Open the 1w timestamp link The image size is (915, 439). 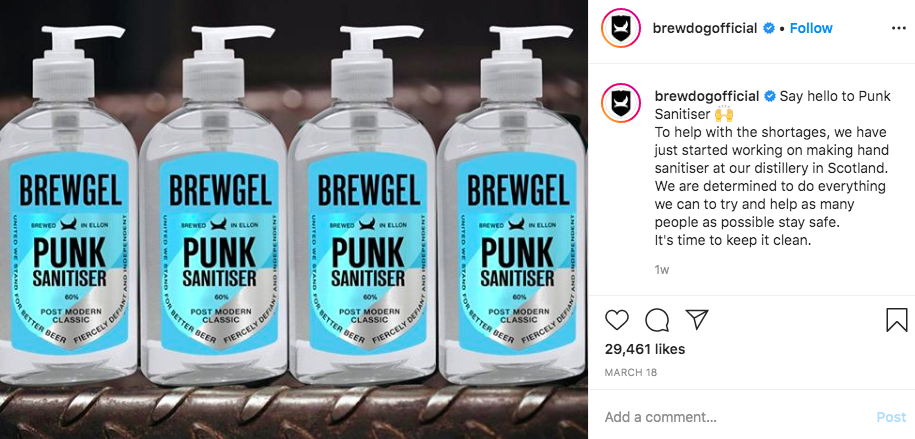(661, 270)
